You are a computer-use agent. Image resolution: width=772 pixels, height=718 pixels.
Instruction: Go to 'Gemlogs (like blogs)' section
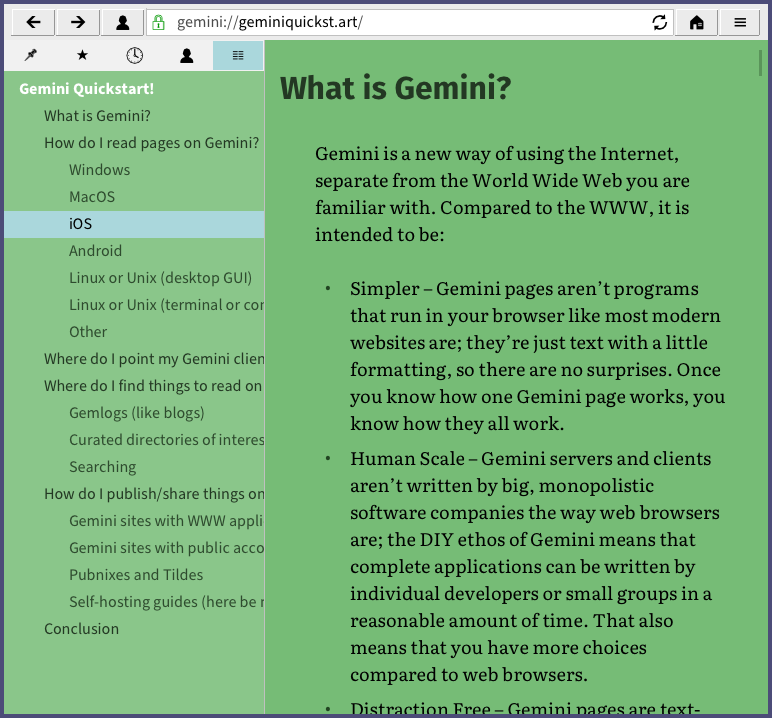pyautogui.click(x=136, y=413)
